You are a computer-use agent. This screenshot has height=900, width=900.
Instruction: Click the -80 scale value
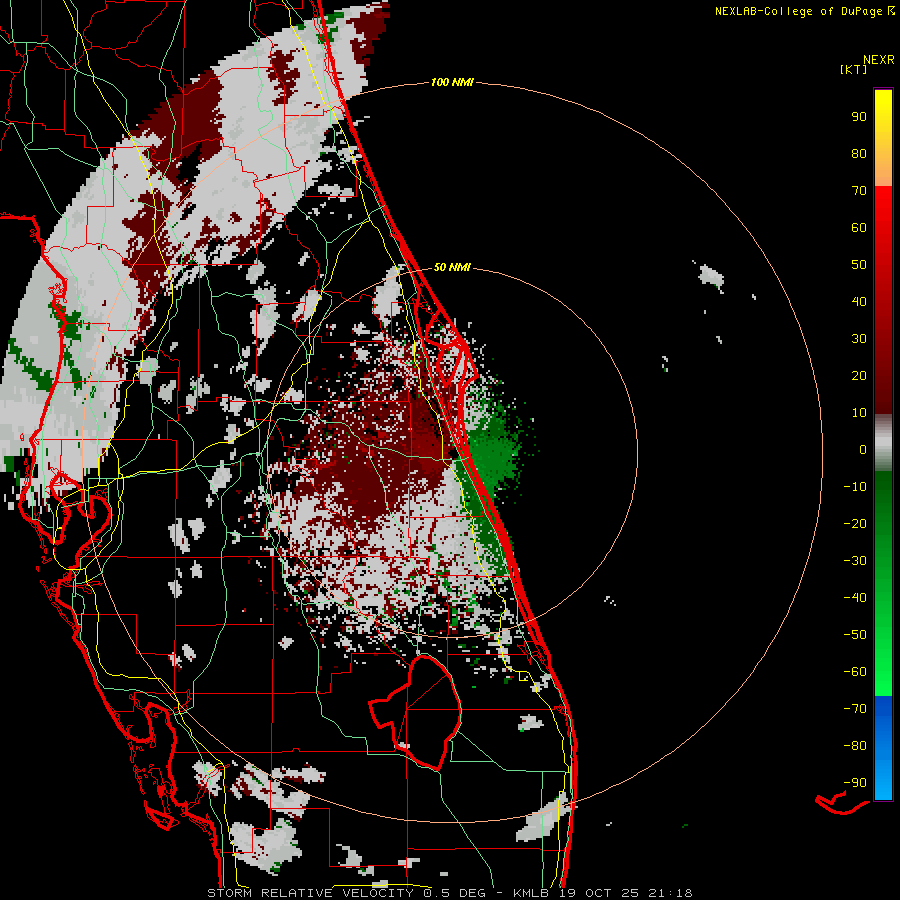(855, 746)
